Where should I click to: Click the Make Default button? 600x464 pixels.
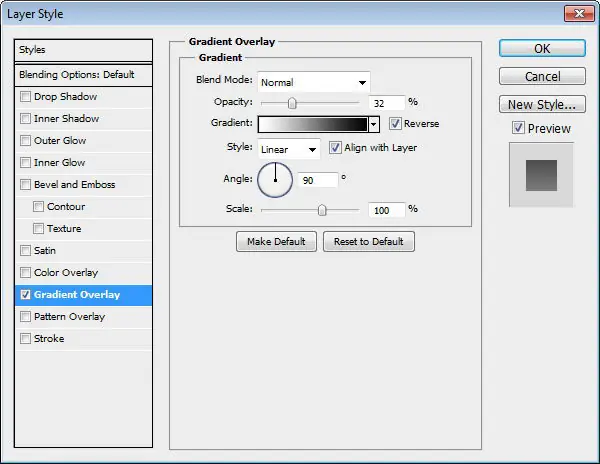point(276,241)
